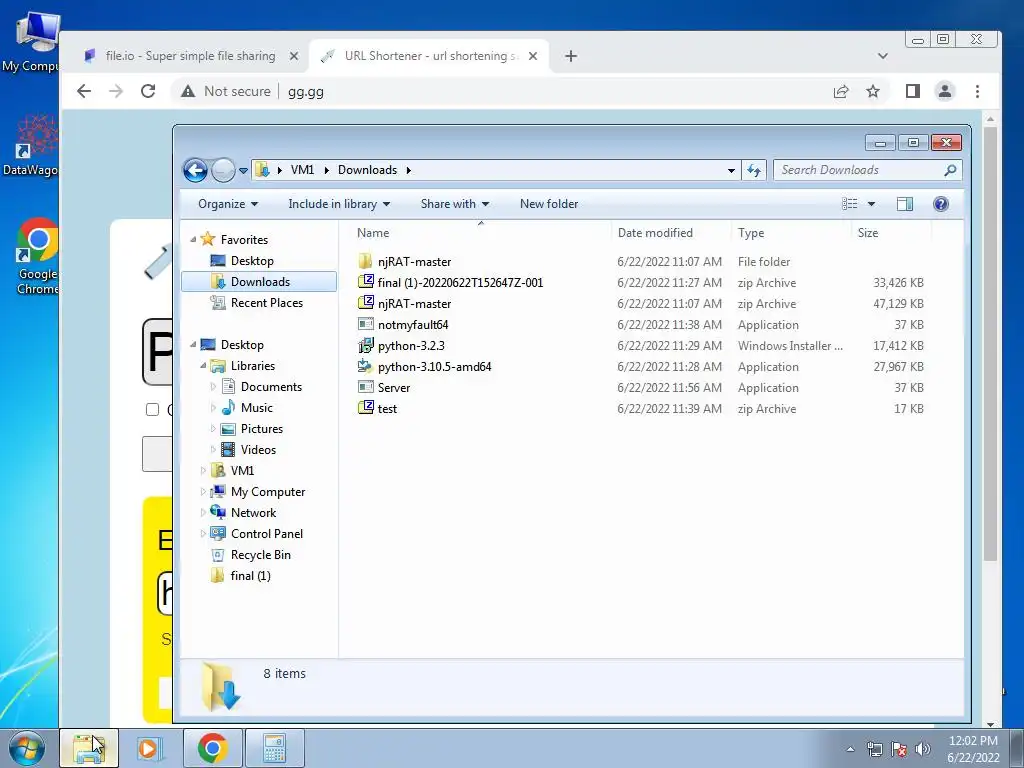The width and height of the screenshot is (1024, 768).
Task: Click calculator icon in taskbar
Action: coord(274,748)
